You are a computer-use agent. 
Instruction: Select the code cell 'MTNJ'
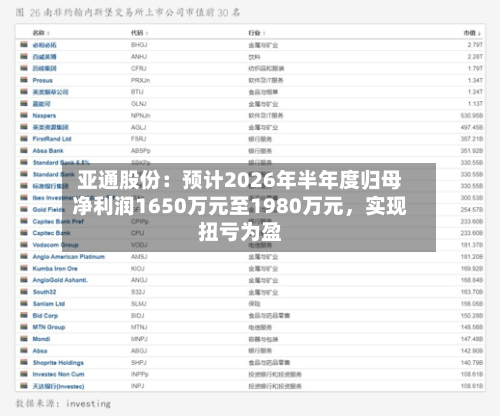[x=139, y=327]
